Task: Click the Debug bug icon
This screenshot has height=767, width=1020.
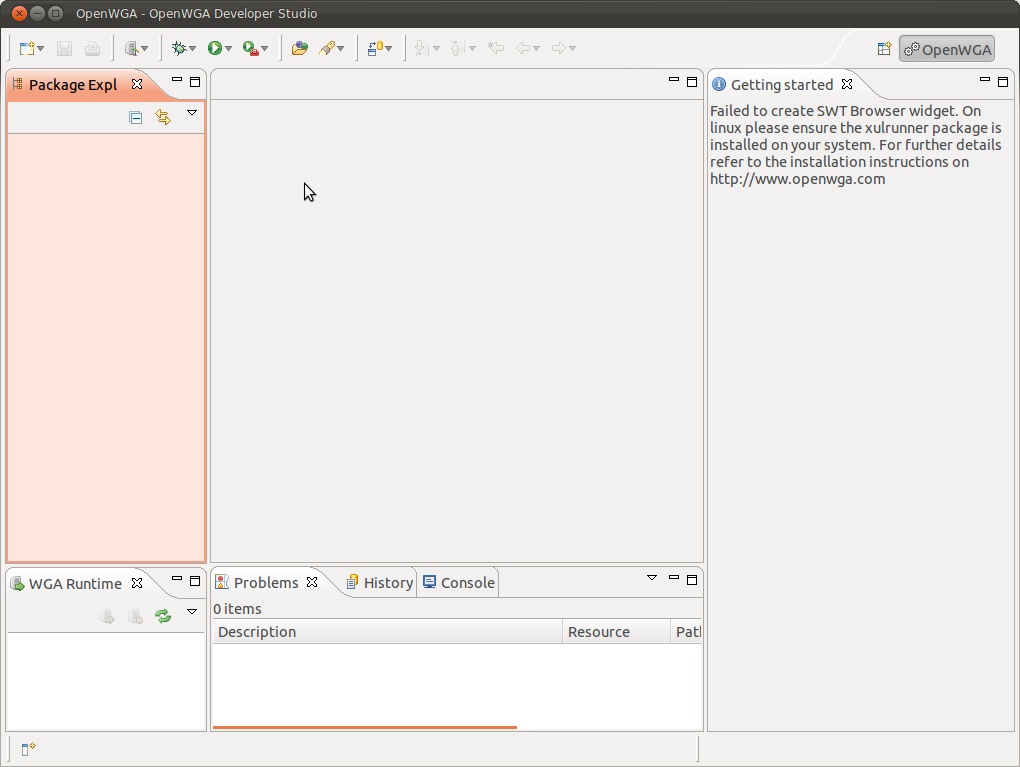Action: [x=179, y=48]
